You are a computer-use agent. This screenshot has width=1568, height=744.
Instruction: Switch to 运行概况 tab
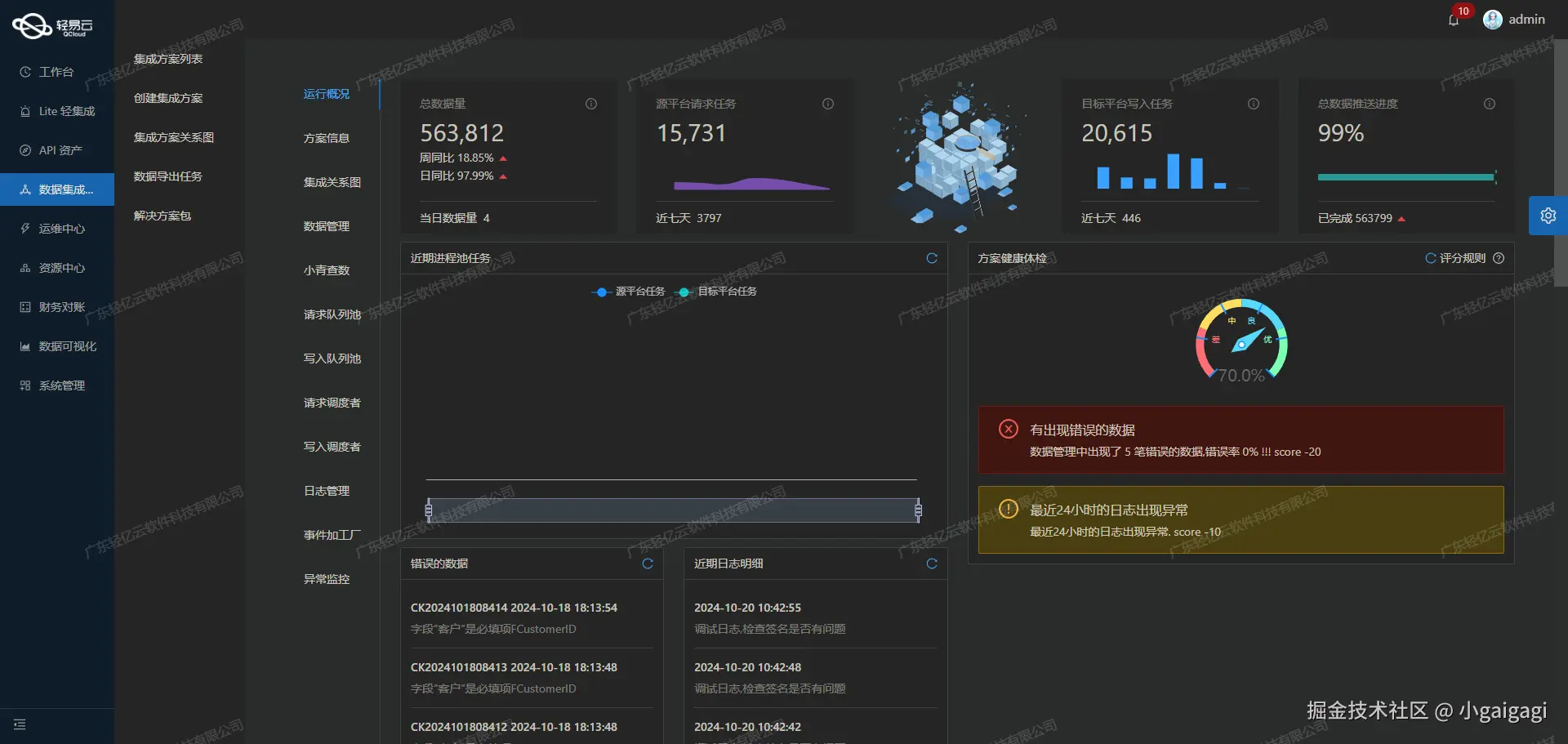point(327,94)
